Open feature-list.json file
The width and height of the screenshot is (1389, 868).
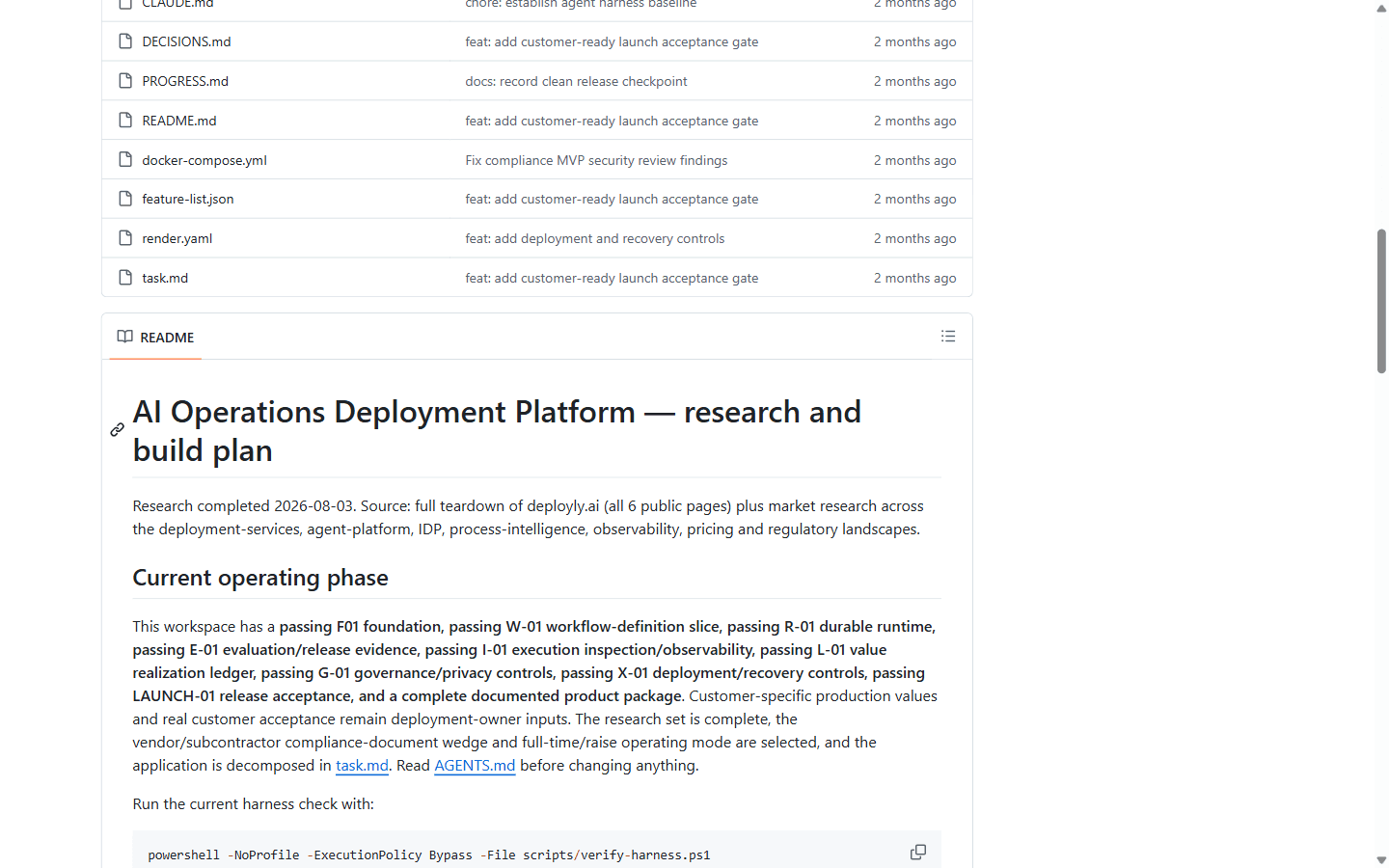[x=188, y=199]
